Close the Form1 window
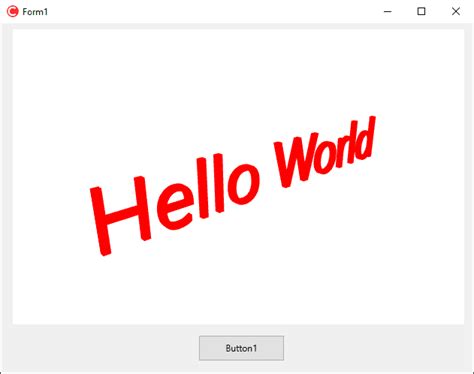The image size is (474, 374). click(456, 11)
